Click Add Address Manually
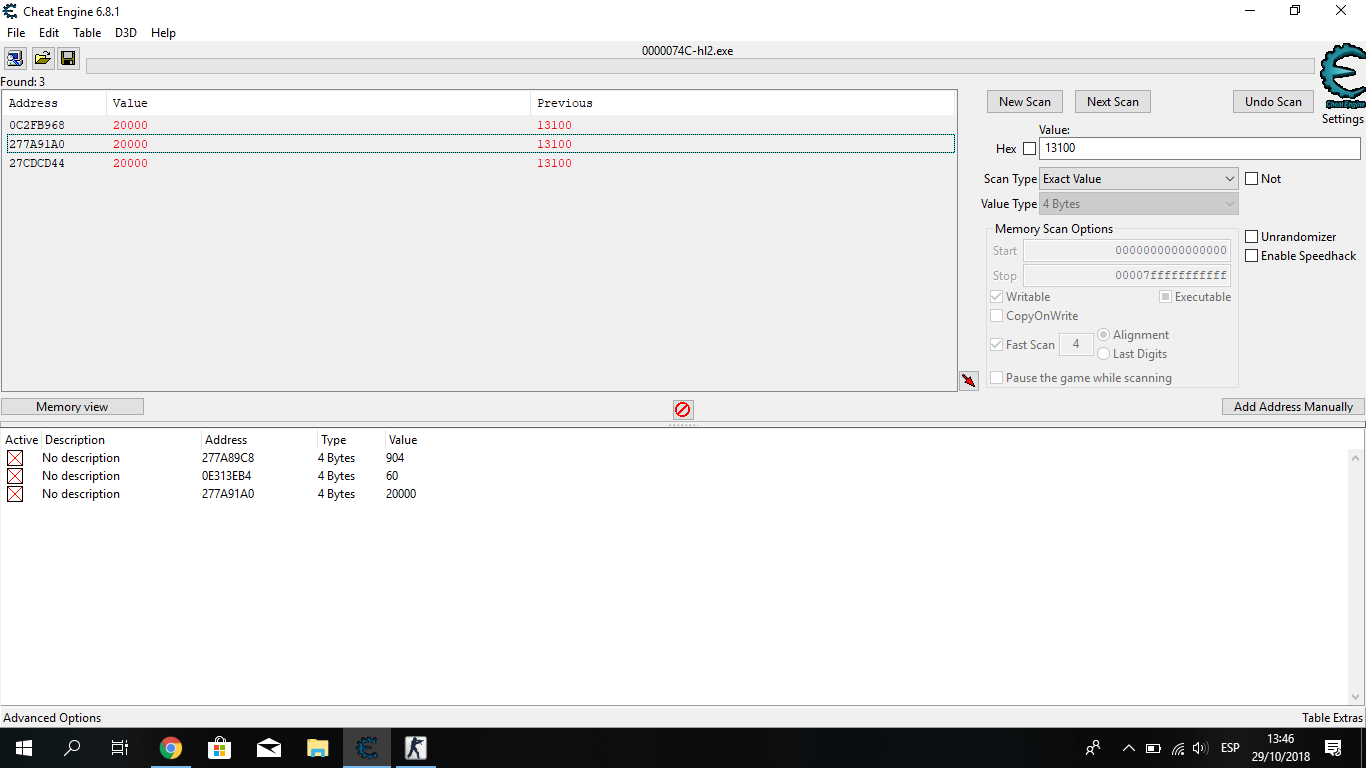Viewport: 1366px width, 768px height. (1293, 407)
